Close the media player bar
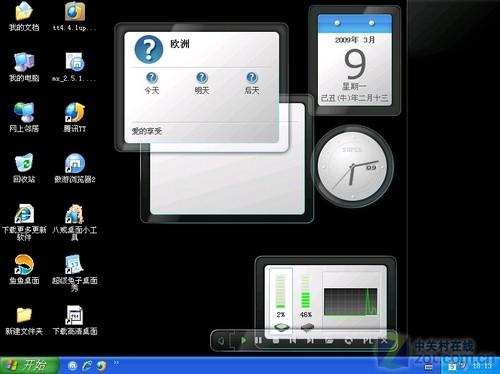The image size is (500, 374). [384, 340]
